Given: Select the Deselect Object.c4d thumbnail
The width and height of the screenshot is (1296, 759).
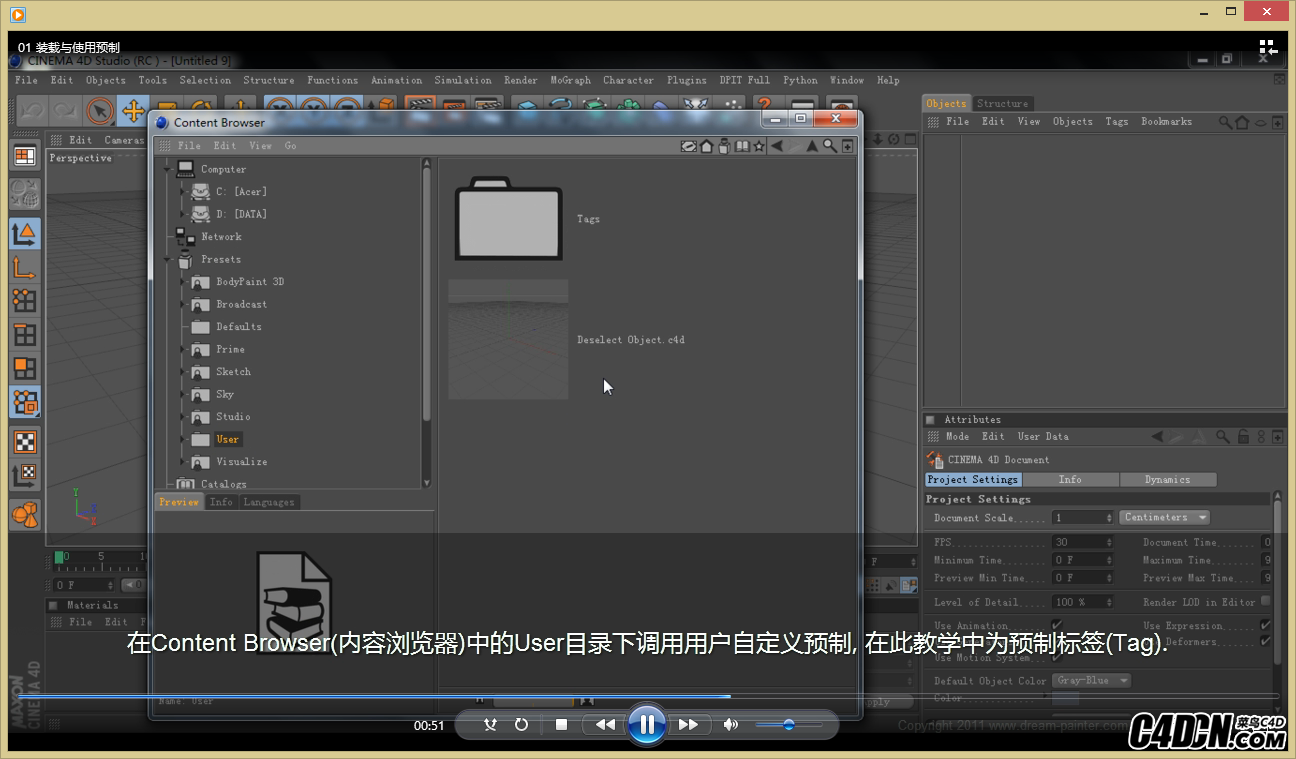Looking at the screenshot, I should (x=508, y=340).
